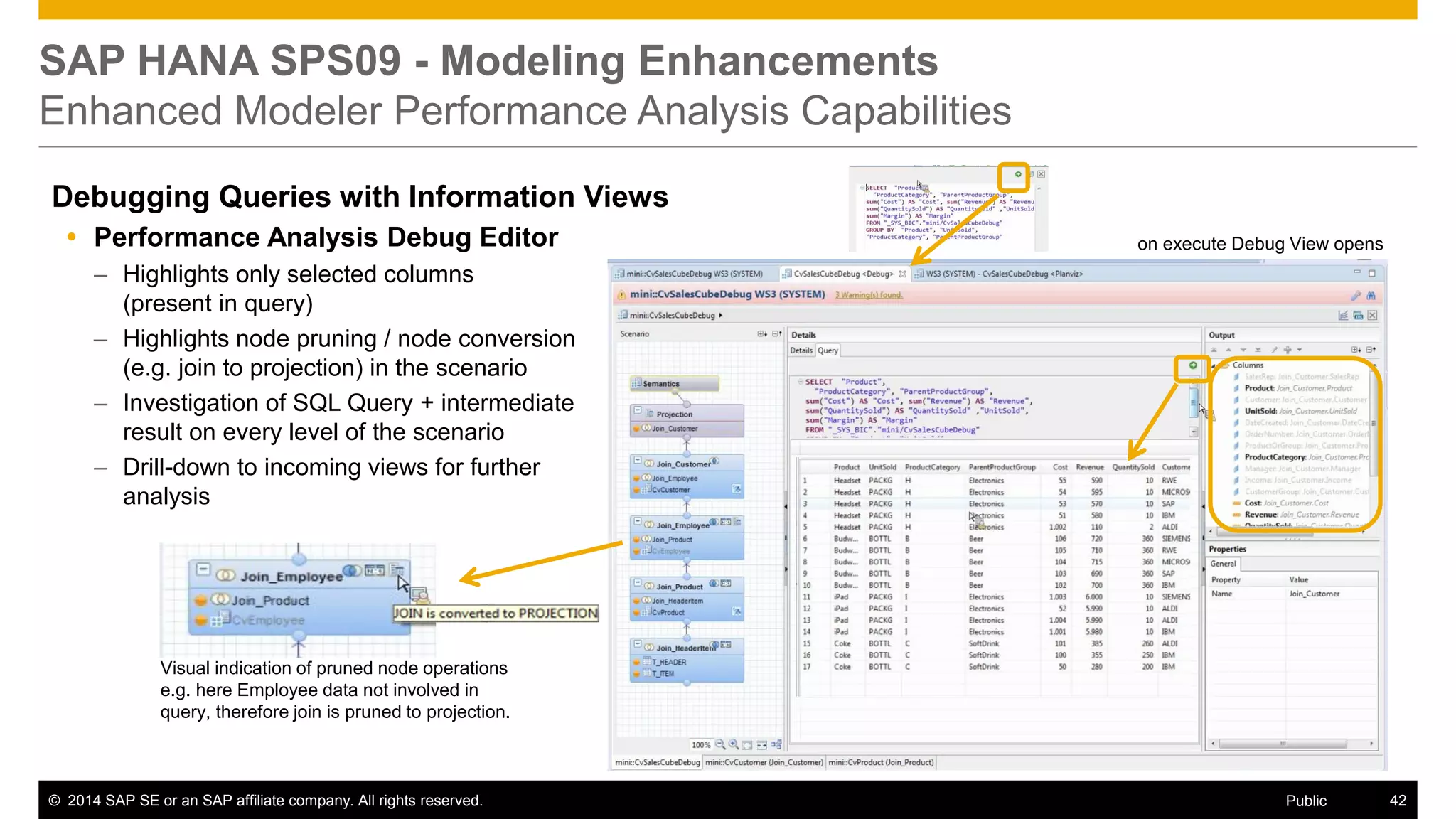Click the collapse-all icon in the Scenario panel
This screenshot has height=819, width=1456.
pyautogui.click(x=776, y=334)
